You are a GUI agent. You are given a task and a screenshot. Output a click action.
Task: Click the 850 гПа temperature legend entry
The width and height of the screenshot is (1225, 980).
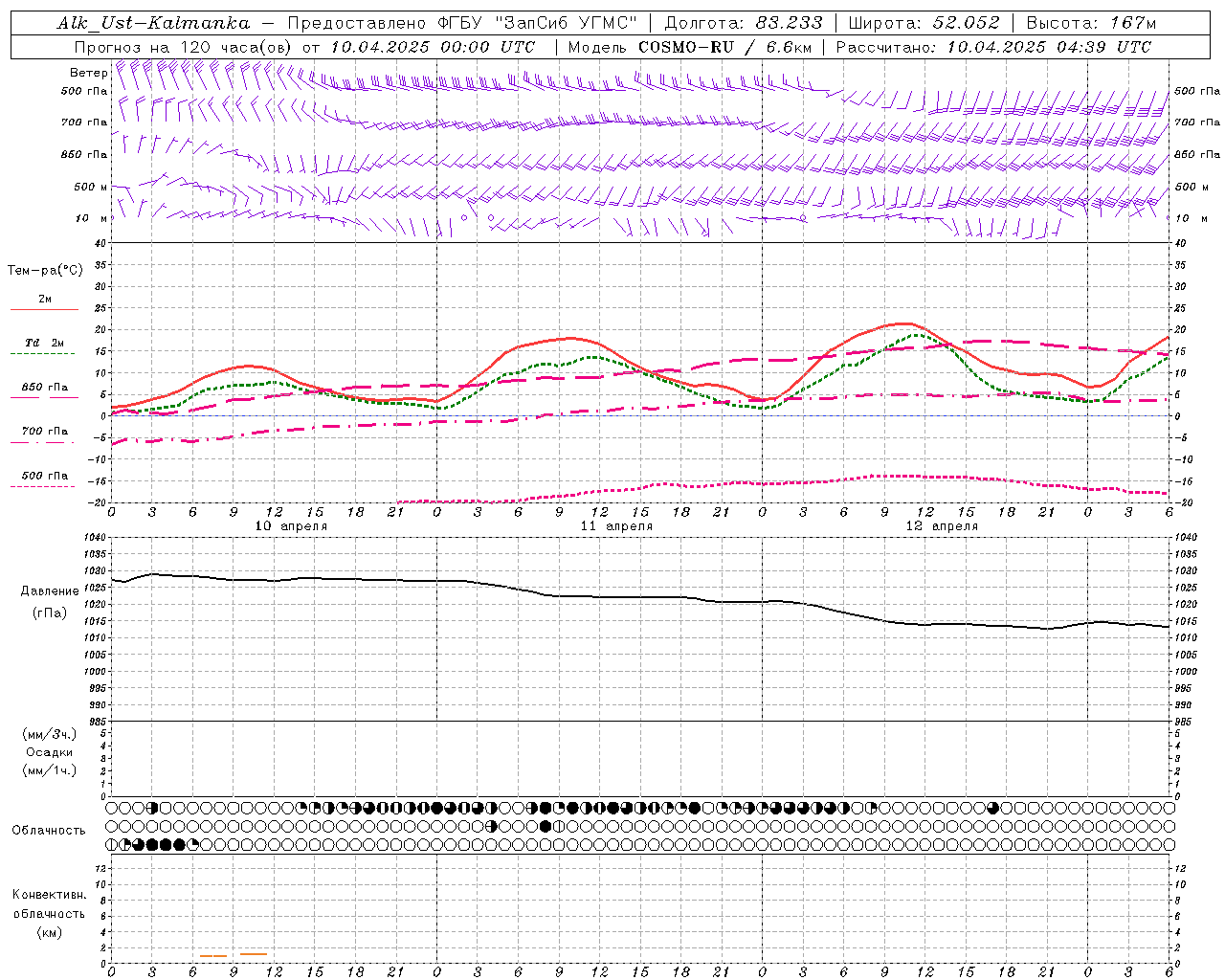point(45,388)
